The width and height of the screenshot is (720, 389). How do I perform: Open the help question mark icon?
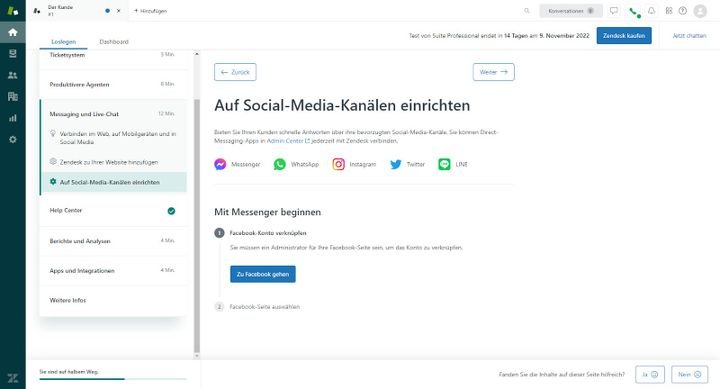[x=683, y=11]
